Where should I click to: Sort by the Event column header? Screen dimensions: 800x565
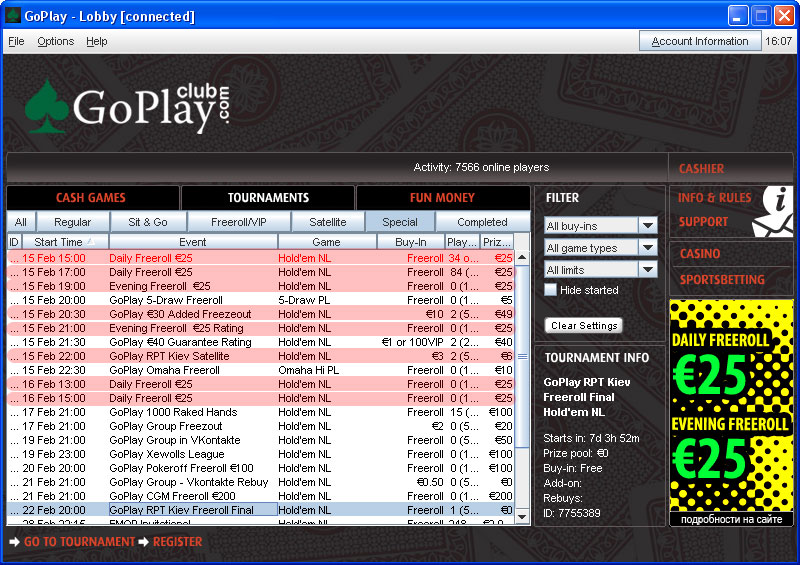coord(193,242)
